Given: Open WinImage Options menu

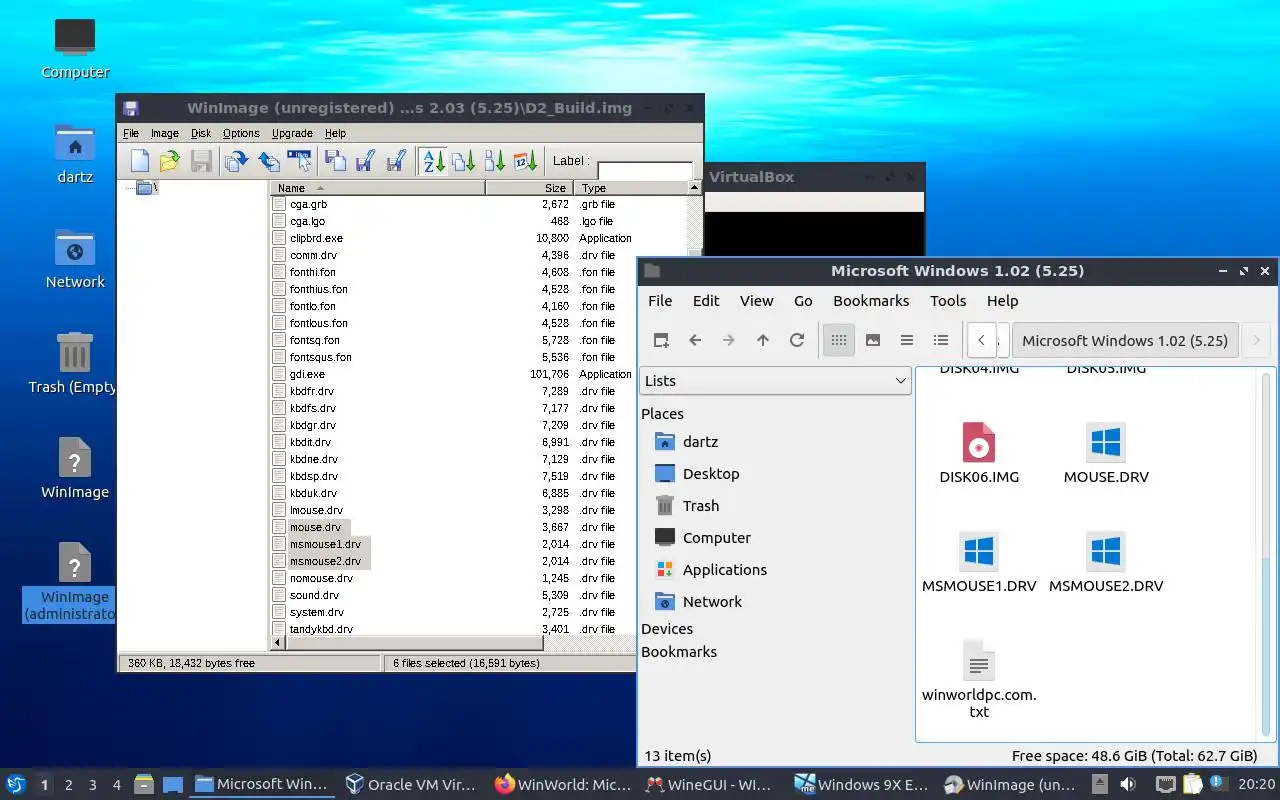Looking at the screenshot, I should pyautogui.click(x=241, y=133).
